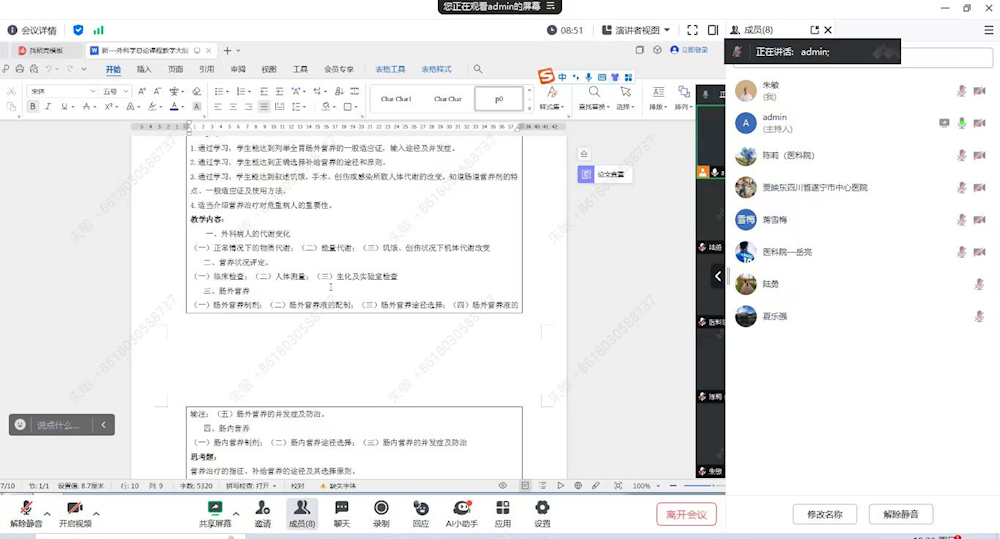Toggle eye protection mode in status bar
This screenshot has width=1000, height=539.
coord(503,485)
